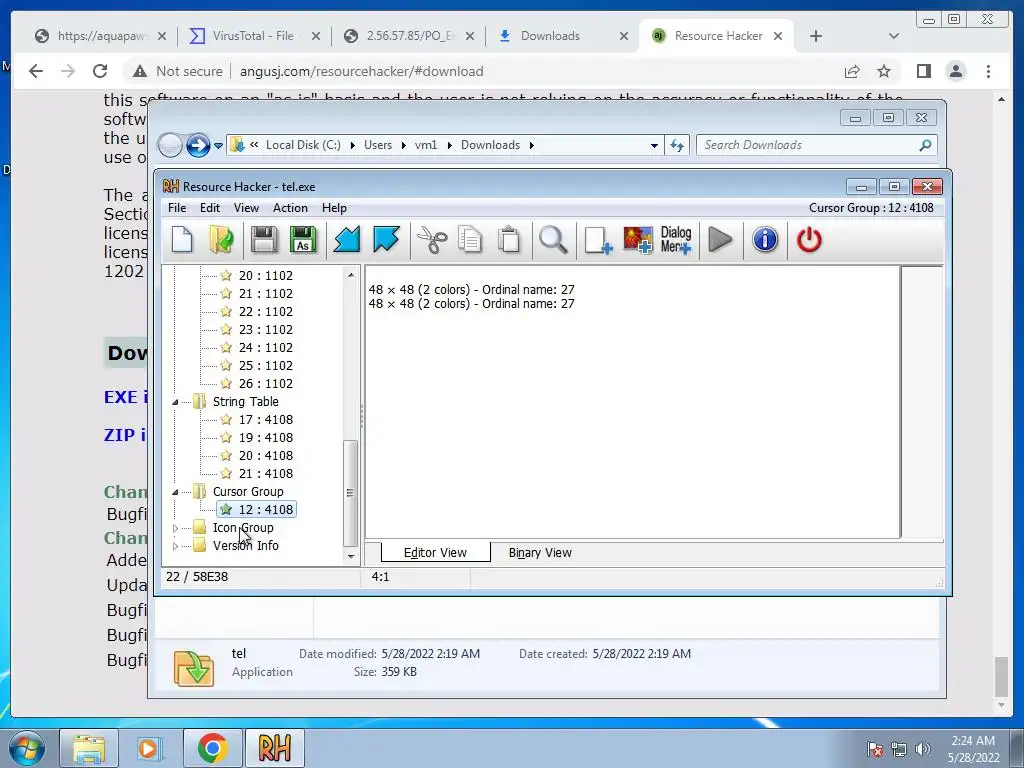
Task: Collapse the Cursor Group tree node
Action: (x=175, y=492)
